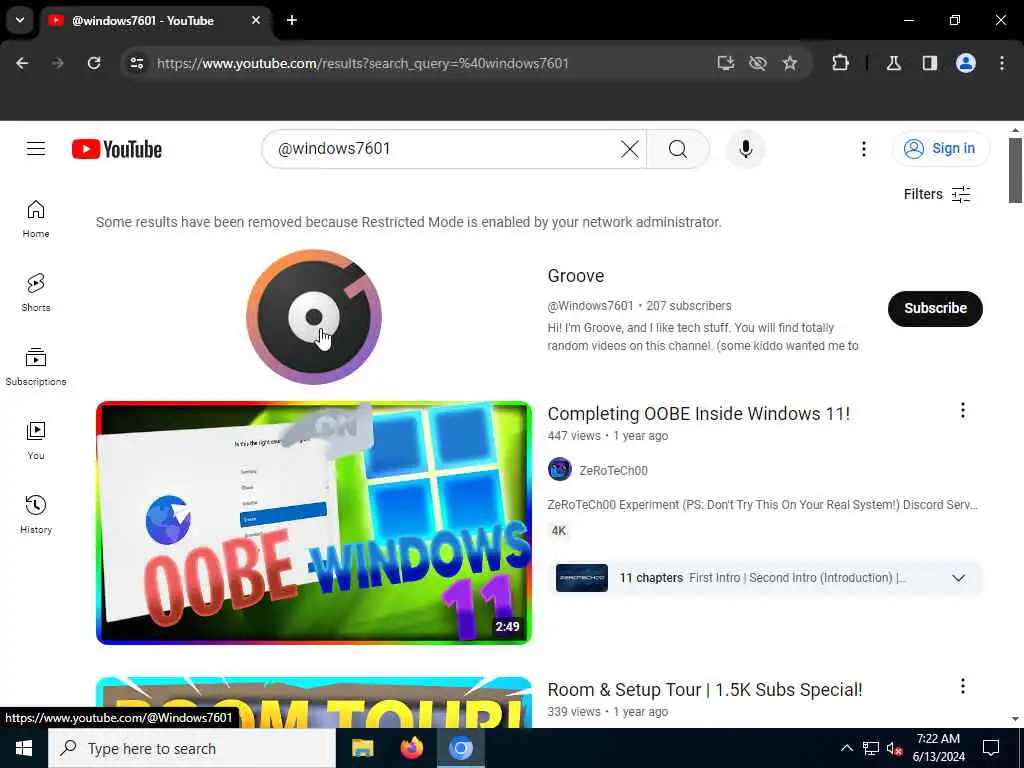Toggle the browser side panel icon

930,63
